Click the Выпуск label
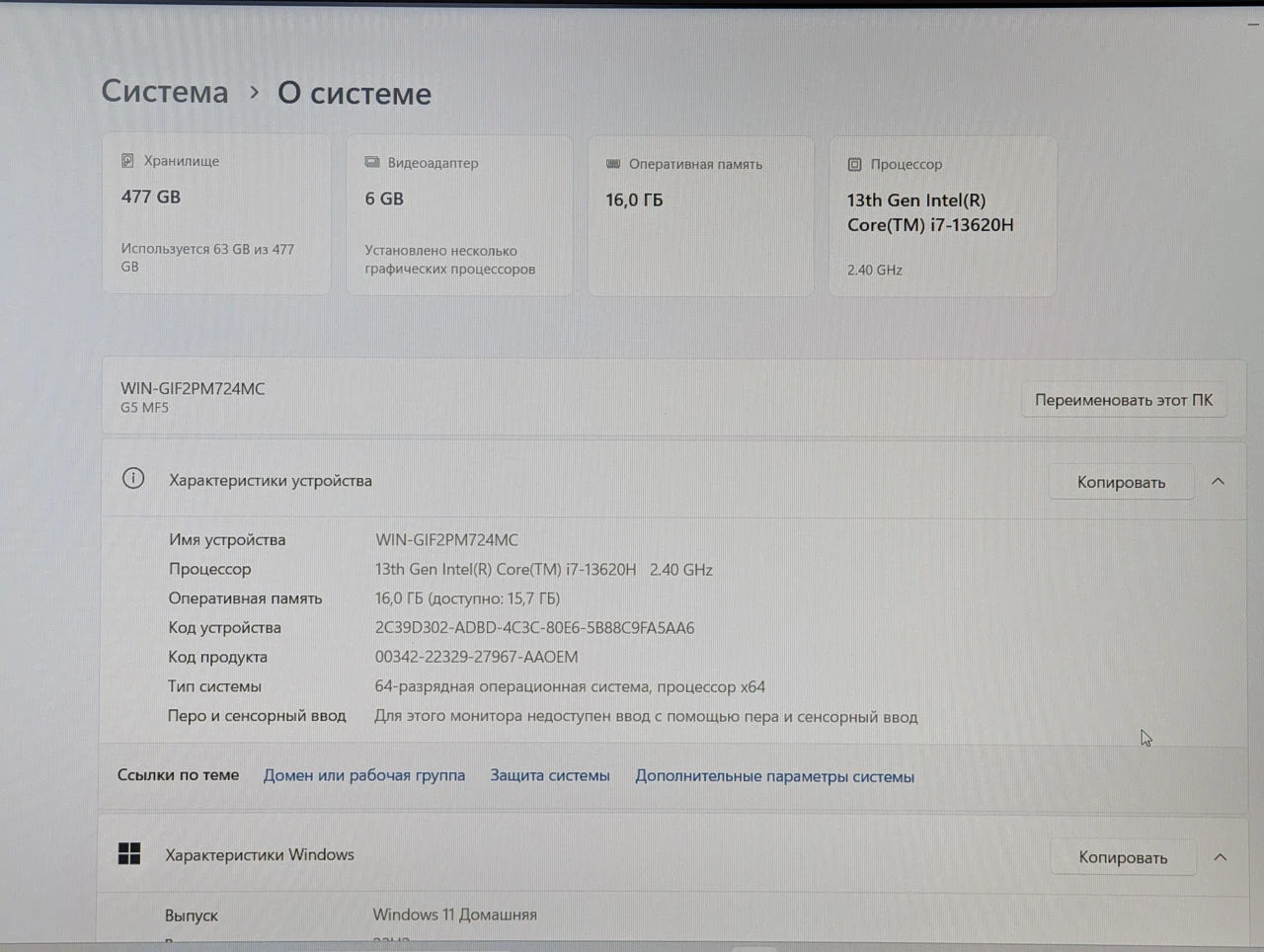This screenshot has height=952, width=1264. pos(192,915)
